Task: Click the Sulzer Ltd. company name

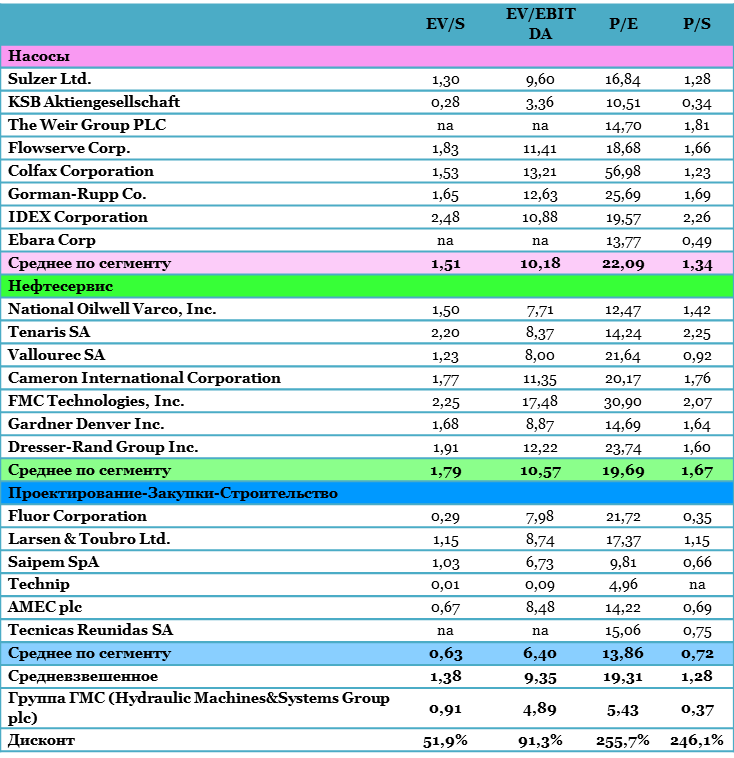Action: (x=50, y=79)
